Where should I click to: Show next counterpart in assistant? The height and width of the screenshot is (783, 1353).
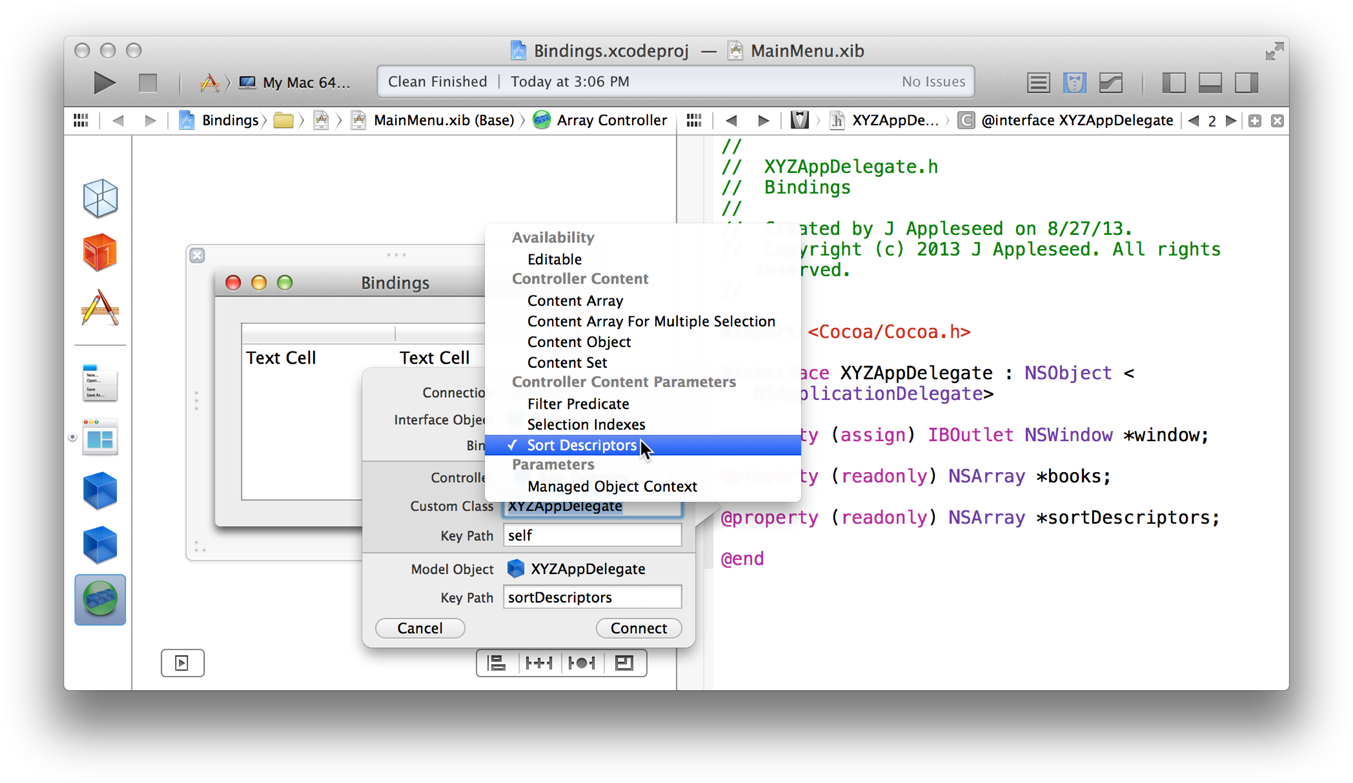pyautogui.click(x=1231, y=121)
